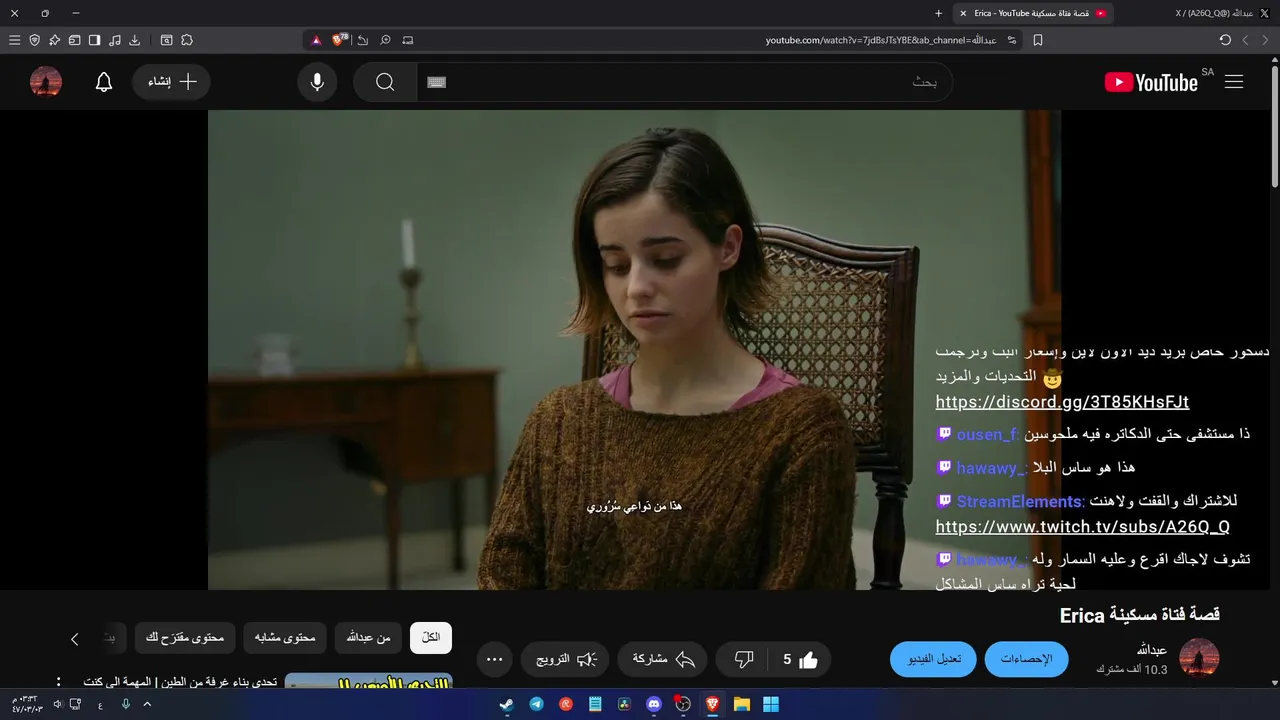This screenshot has height=720, width=1280.
Task: Select the محتوى مشابه filter chip
Action: tap(285, 638)
